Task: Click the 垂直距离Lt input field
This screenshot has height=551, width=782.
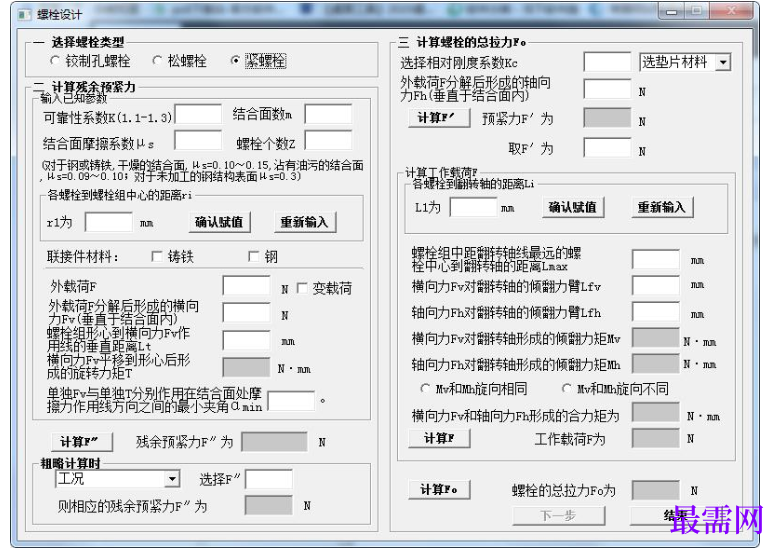Action: [246, 340]
